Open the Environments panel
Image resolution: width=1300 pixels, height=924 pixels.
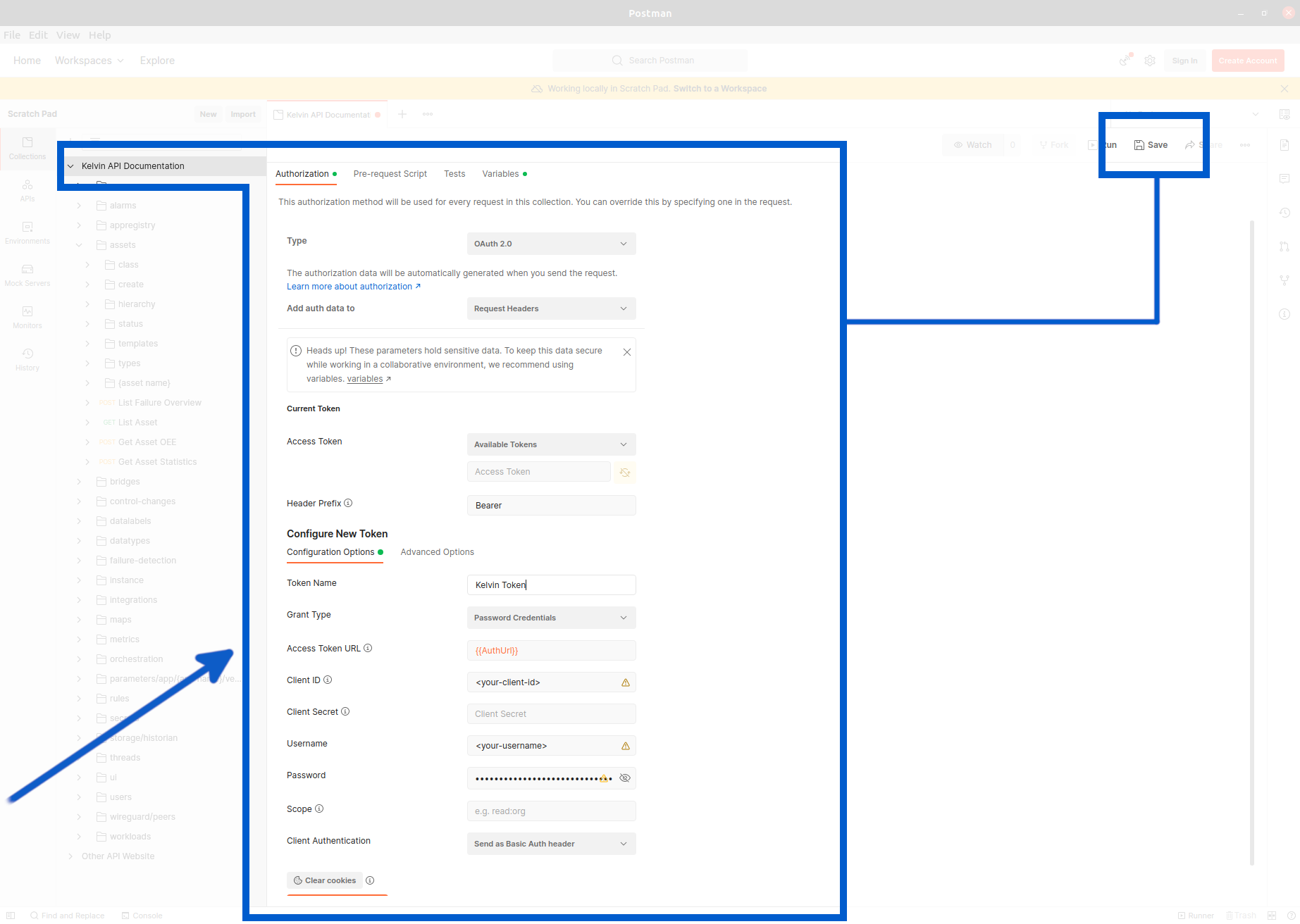coord(27,232)
